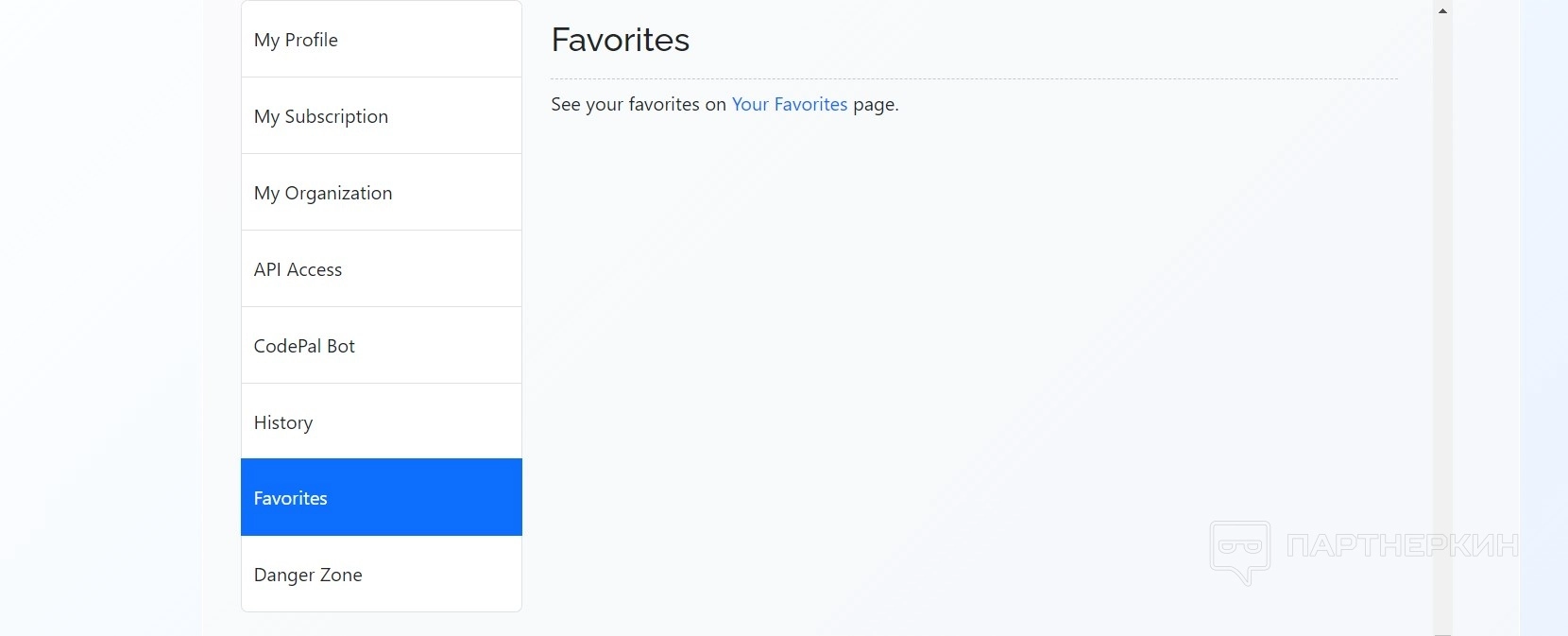This screenshot has width=1568, height=636.
Task: Switch to the CodePal Bot section
Action: 381,346
